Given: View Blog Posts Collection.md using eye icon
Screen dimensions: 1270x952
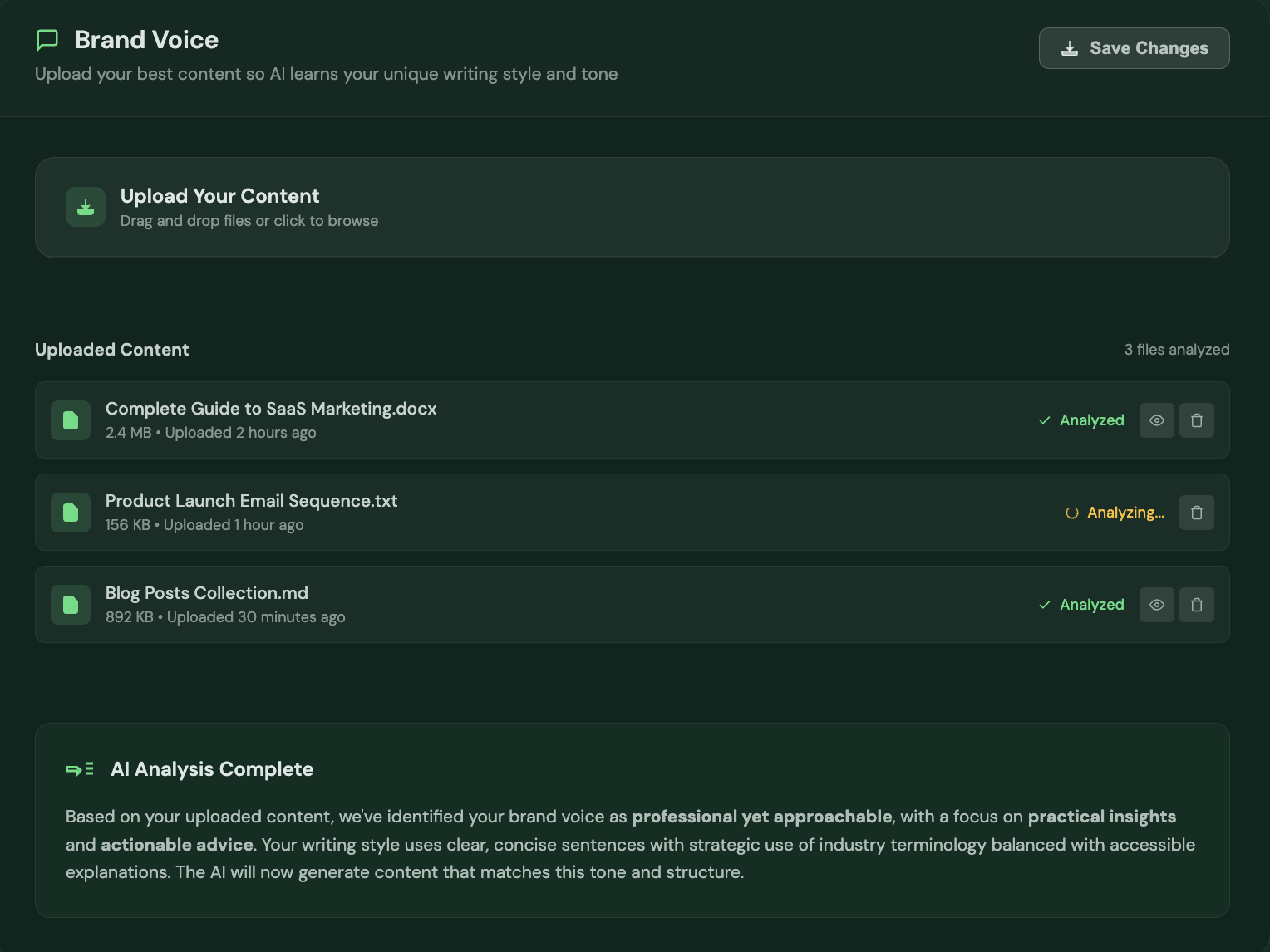Looking at the screenshot, I should [1156, 605].
